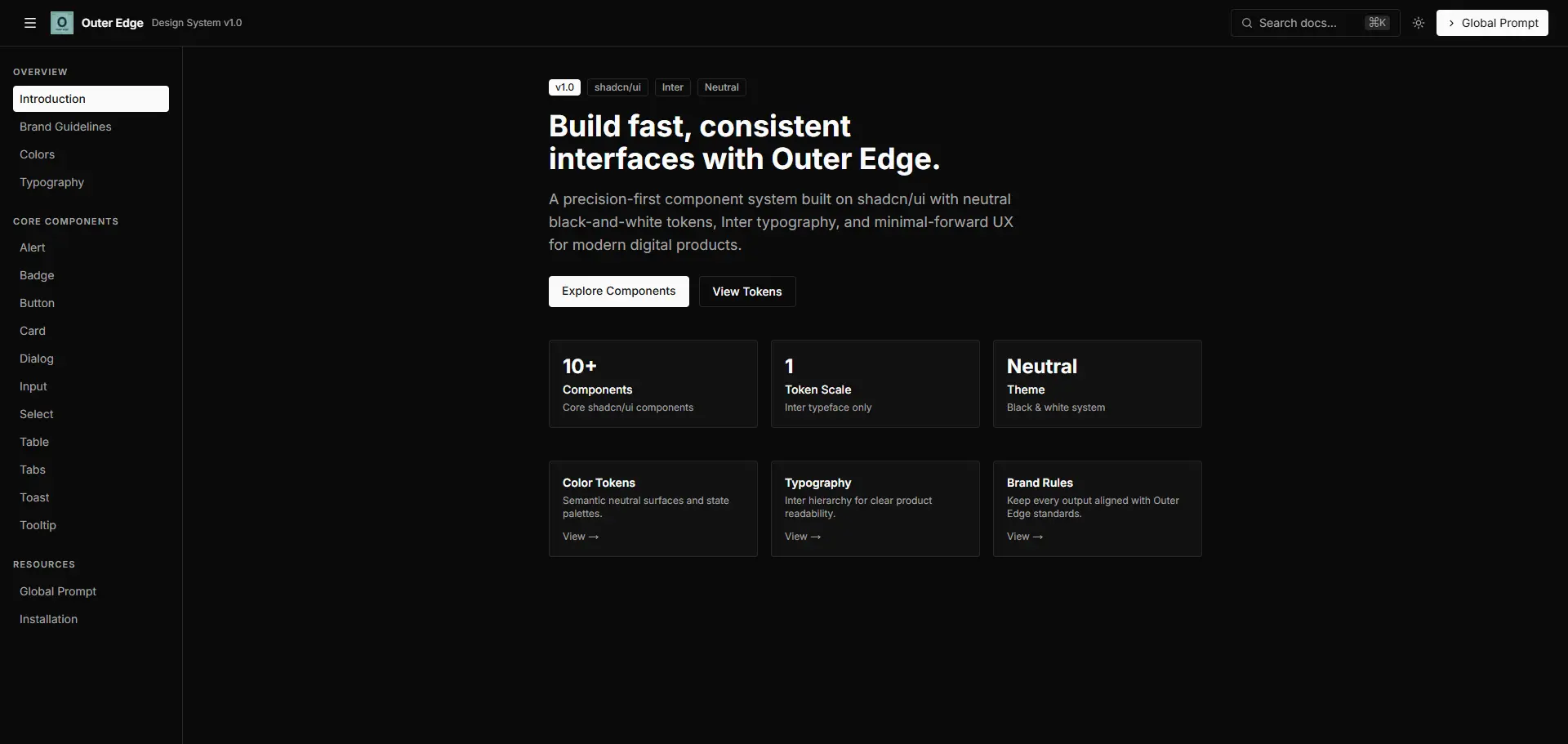This screenshot has width=1568, height=744.
Task: Click View arrow in Typography card
Action: (x=803, y=537)
